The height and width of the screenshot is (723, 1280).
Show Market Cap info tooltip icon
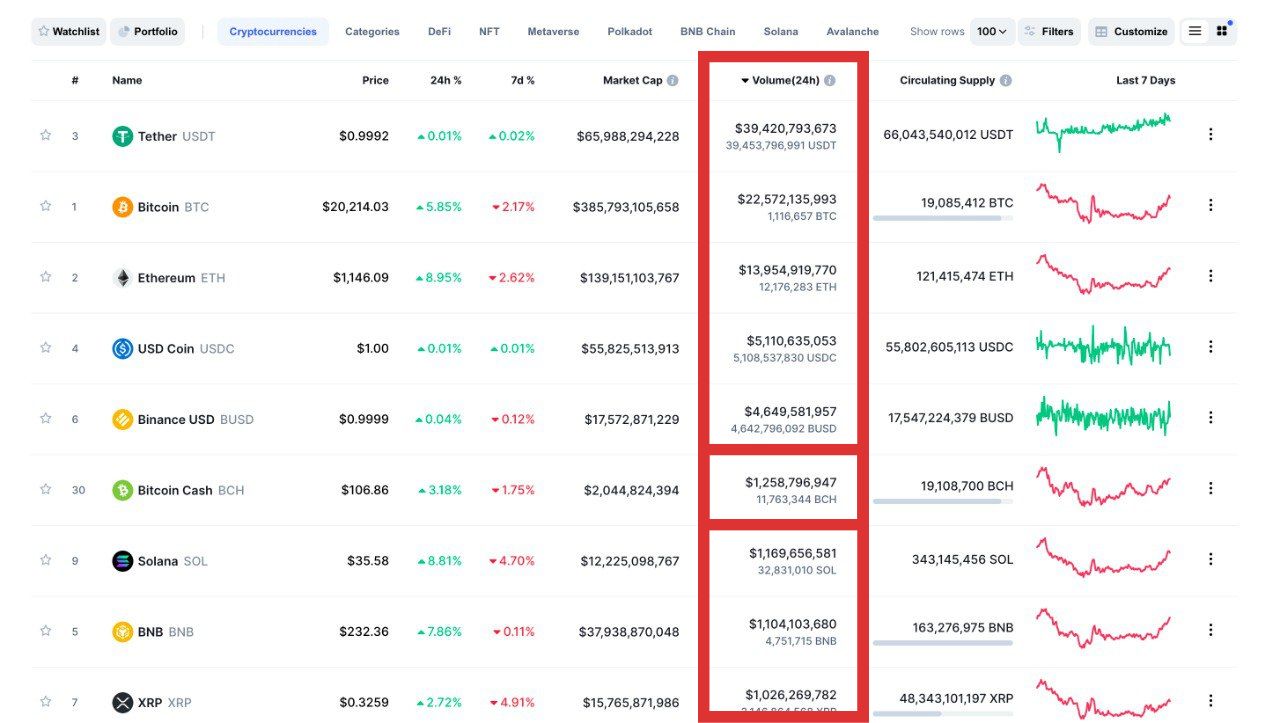click(x=673, y=80)
